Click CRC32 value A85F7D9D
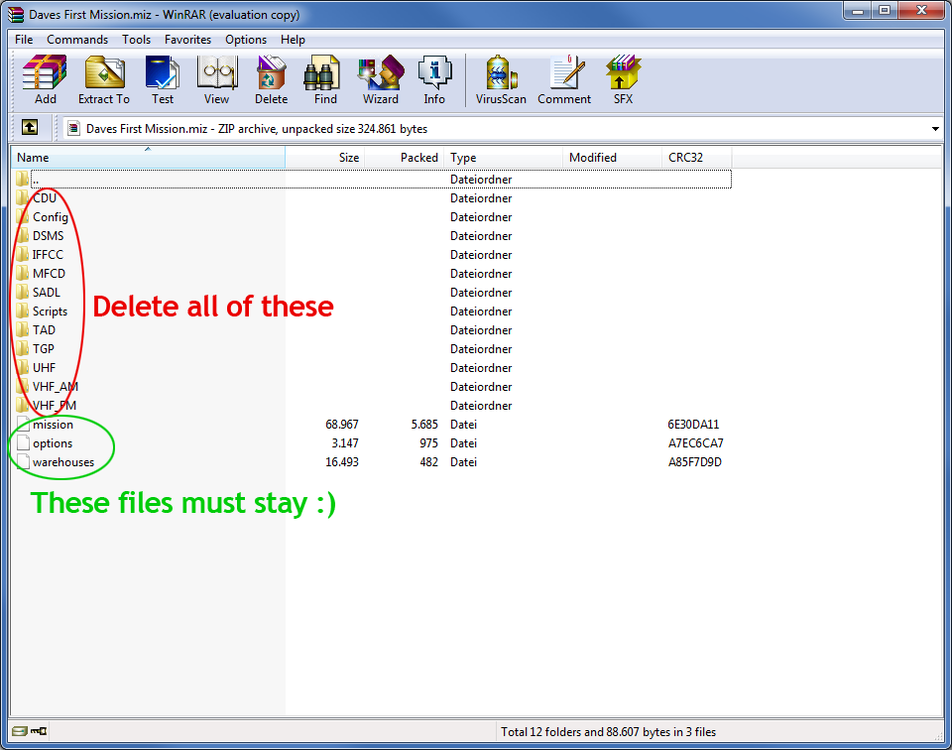 (695, 462)
